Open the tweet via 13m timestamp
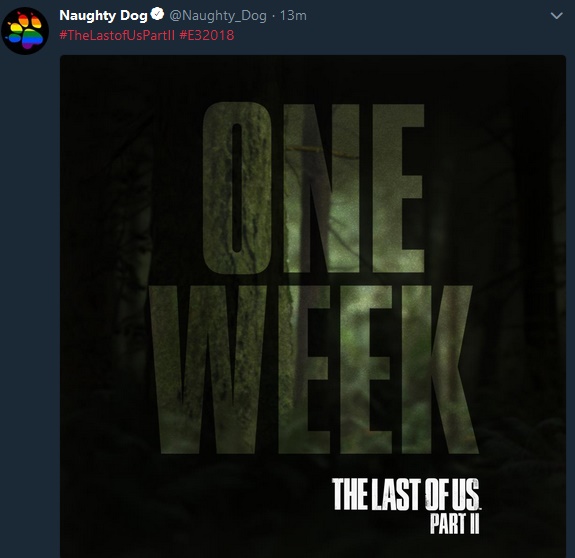This screenshot has height=558, width=575. [x=293, y=16]
